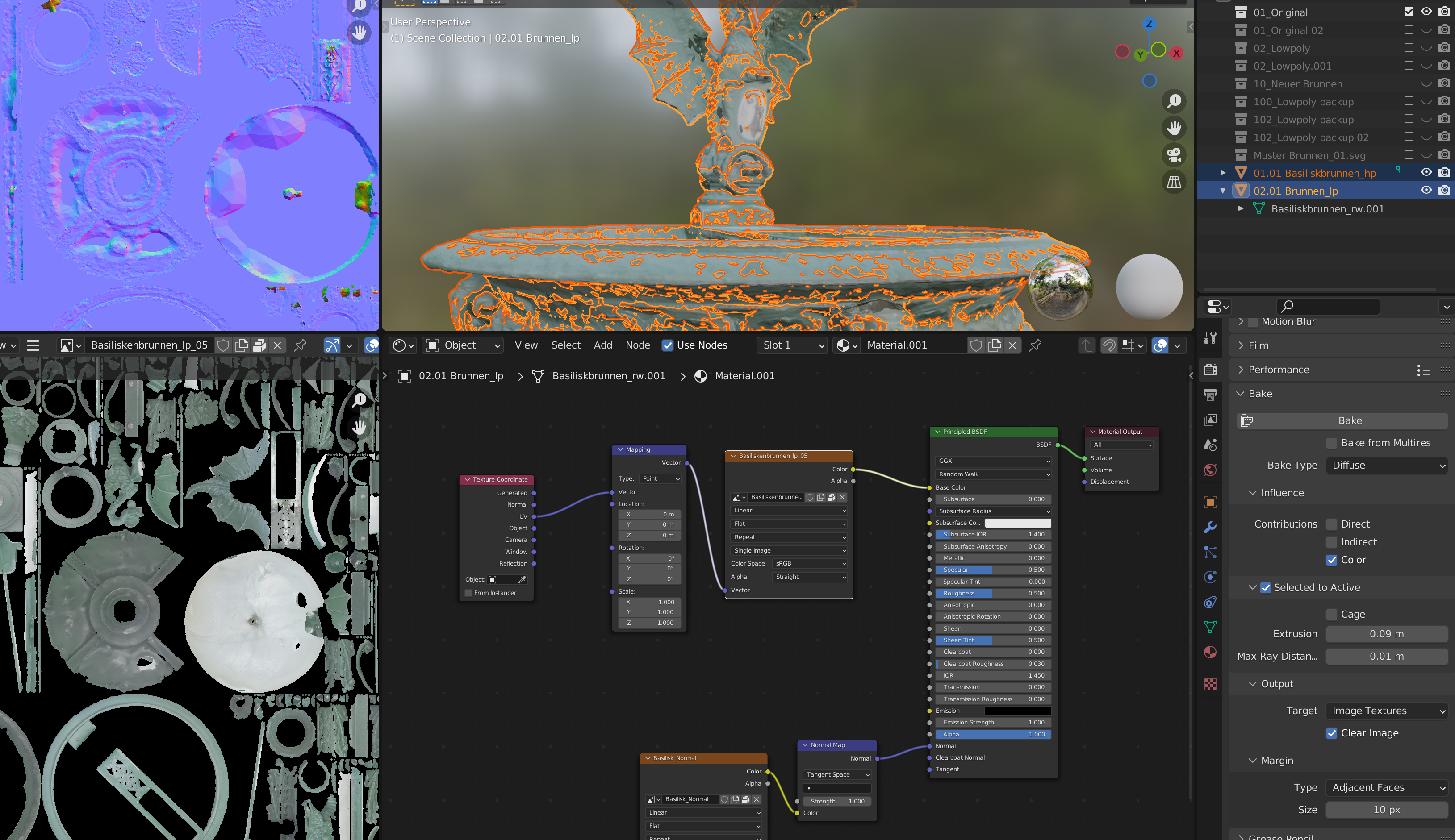This screenshot has height=840, width=1455.
Task: Click Basiliskbrunnen_rw.001 in node breadcrumb
Action: coord(608,376)
